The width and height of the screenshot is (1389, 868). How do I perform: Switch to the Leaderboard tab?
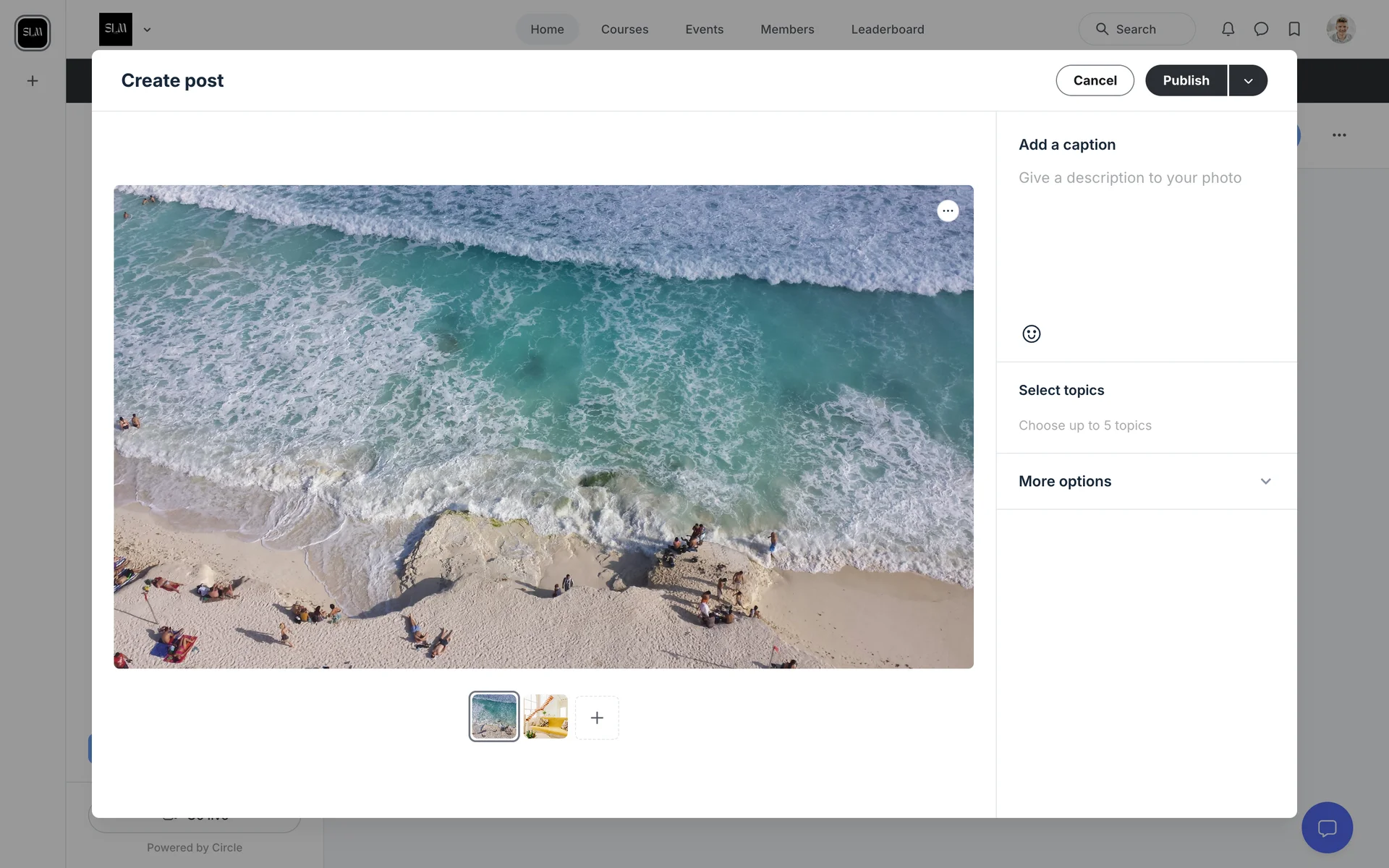click(887, 30)
